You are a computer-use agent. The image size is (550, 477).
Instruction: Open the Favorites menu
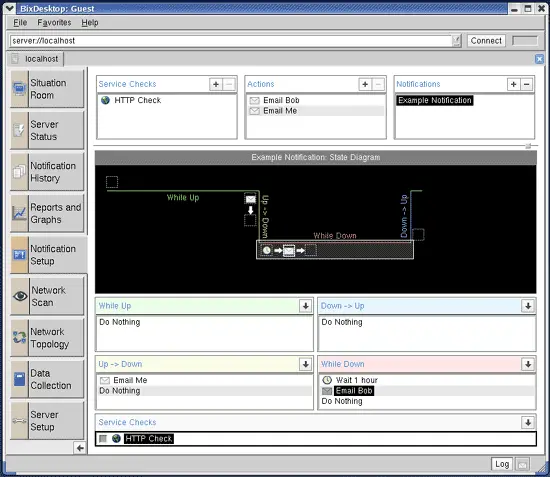54,22
